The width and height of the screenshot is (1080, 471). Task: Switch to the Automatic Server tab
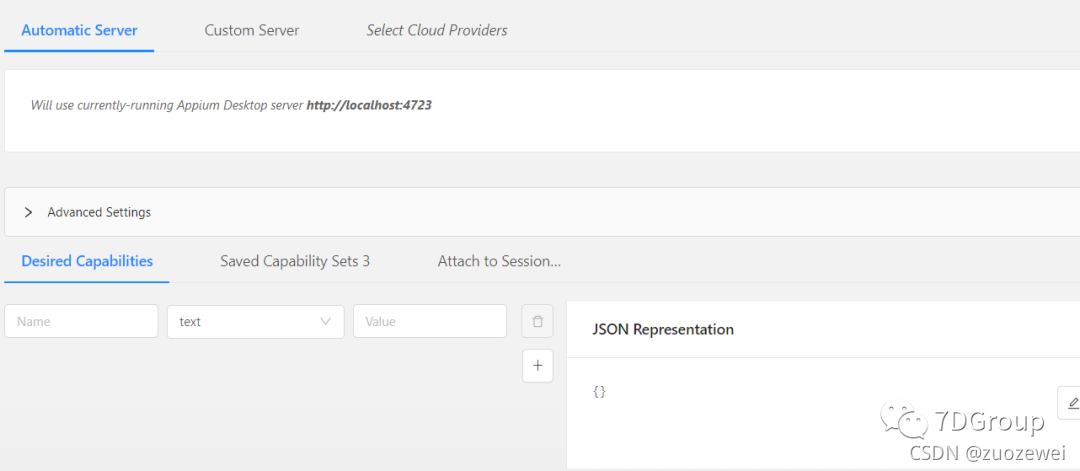79,30
